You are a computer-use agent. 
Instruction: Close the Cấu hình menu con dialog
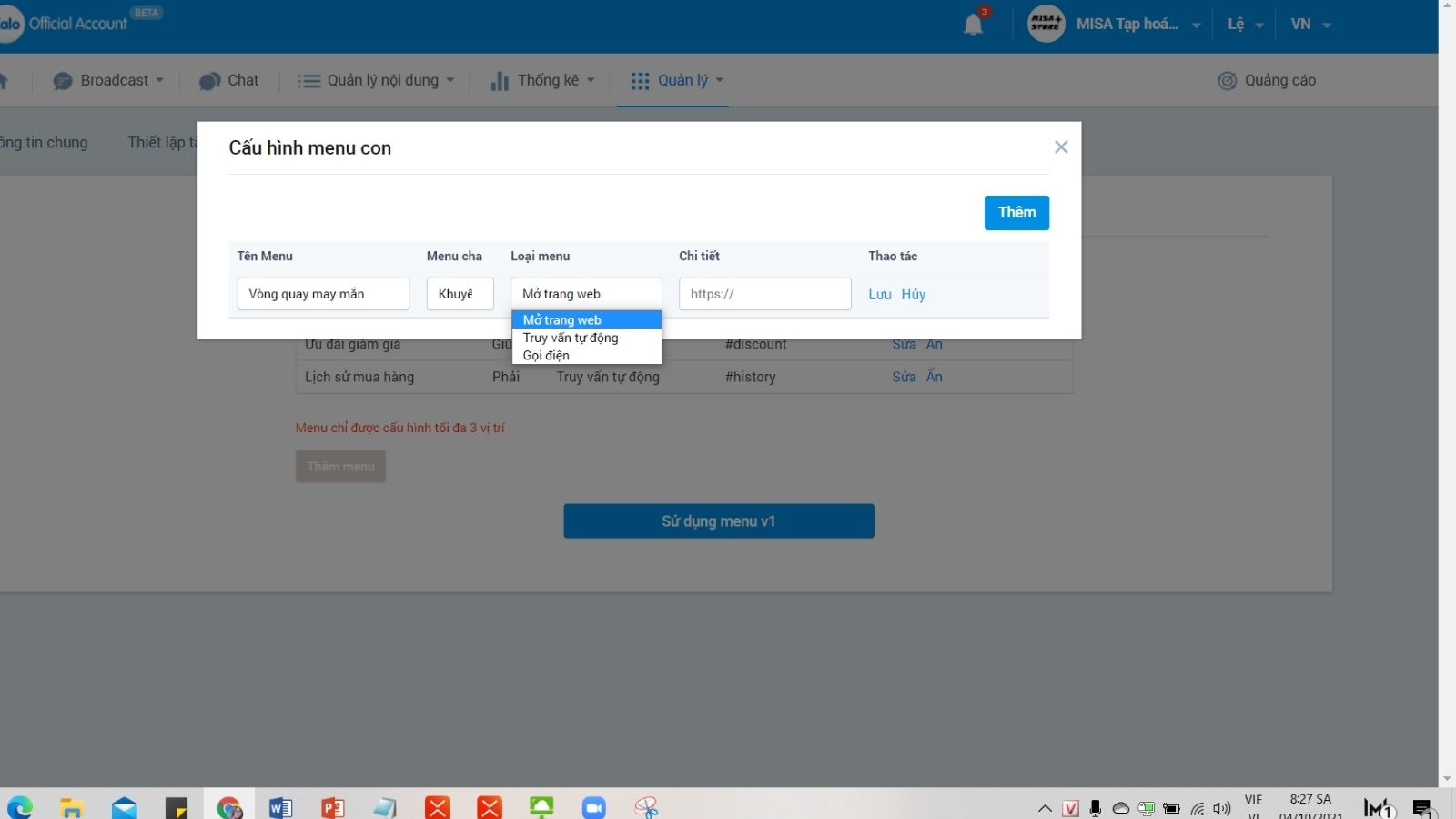coord(1061,147)
